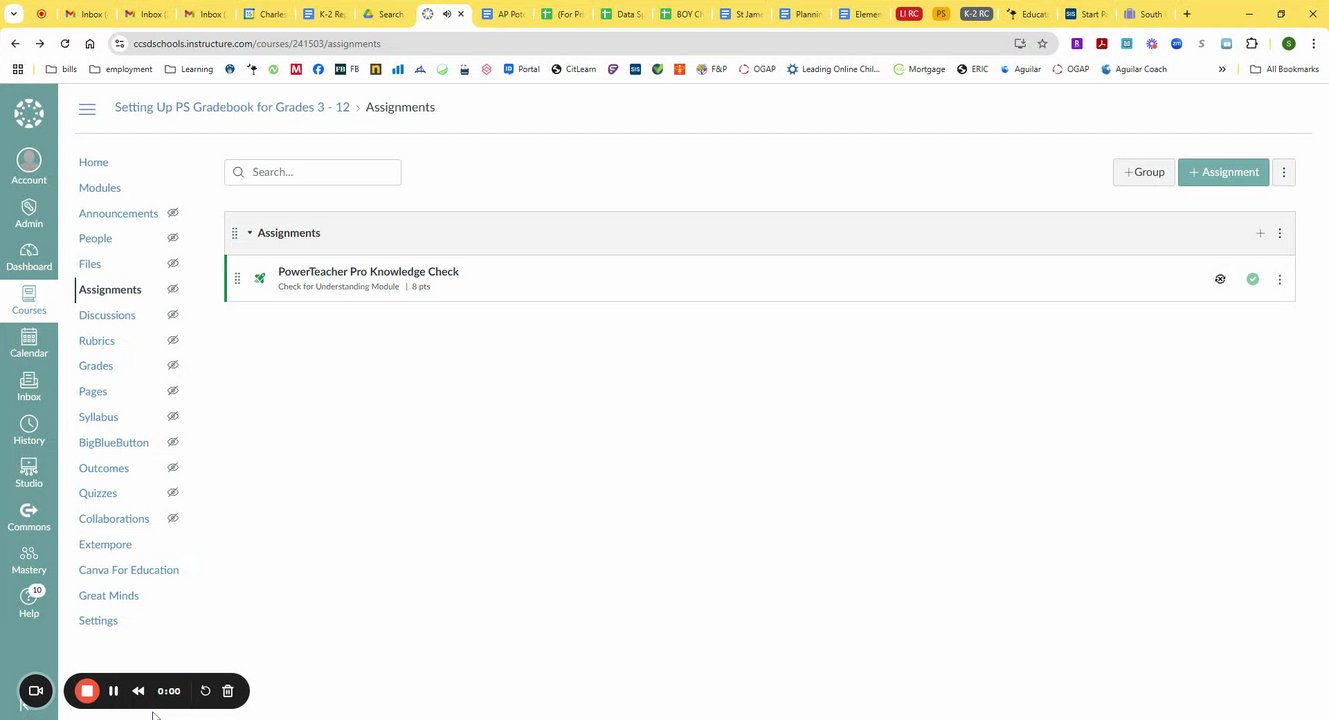Image resolution: width=1329 pixels, height=720 pixels.
Task: Toggle the hamburger course navigation menu
Action: tap(87, 108)
